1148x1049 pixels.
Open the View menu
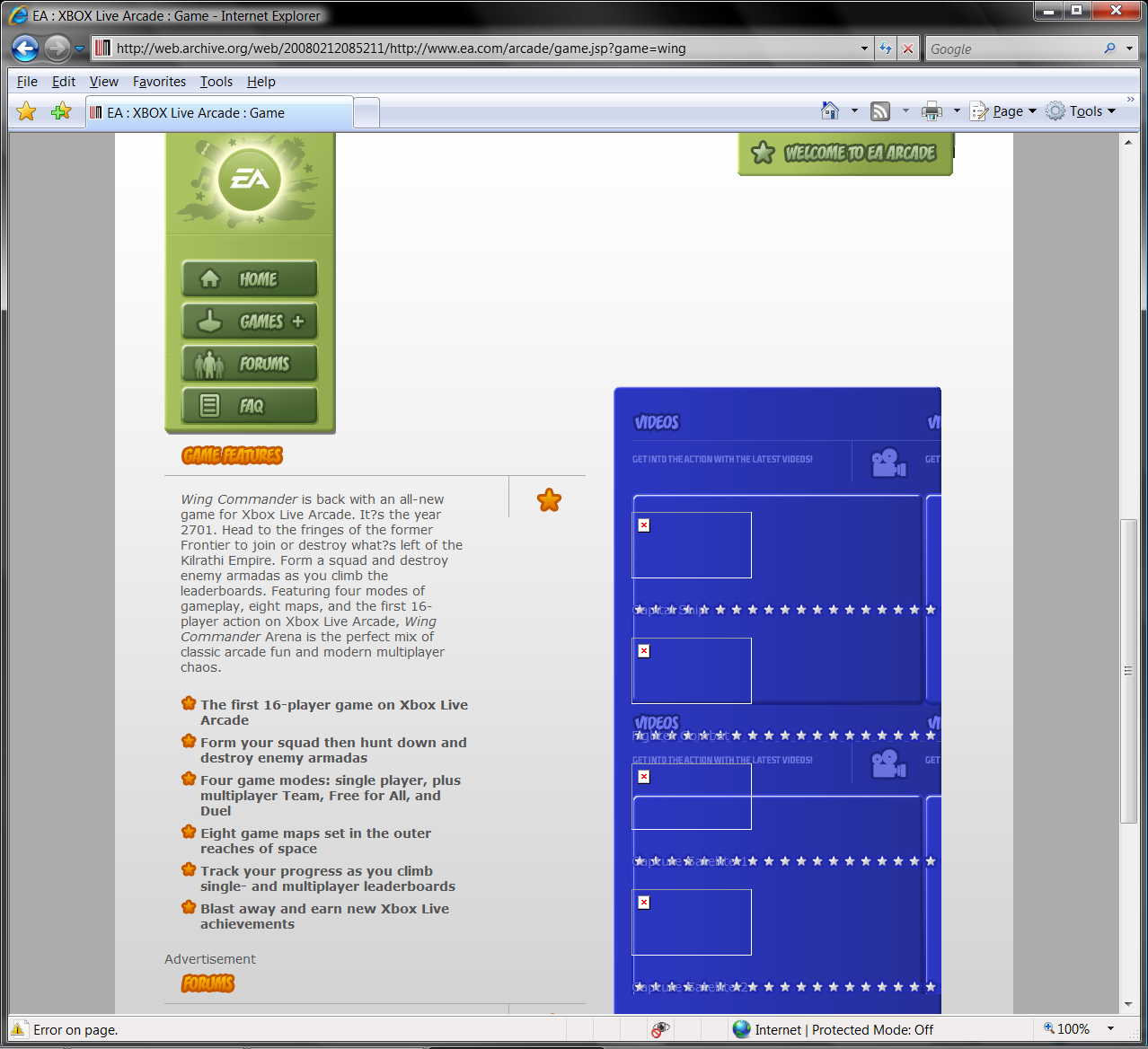[103, 82]
